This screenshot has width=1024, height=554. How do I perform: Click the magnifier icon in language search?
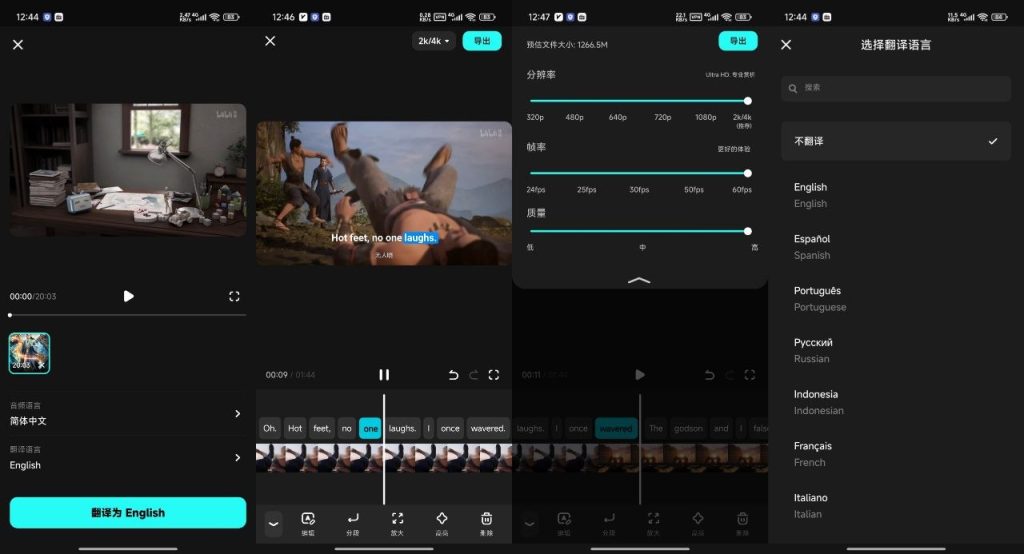793,88
